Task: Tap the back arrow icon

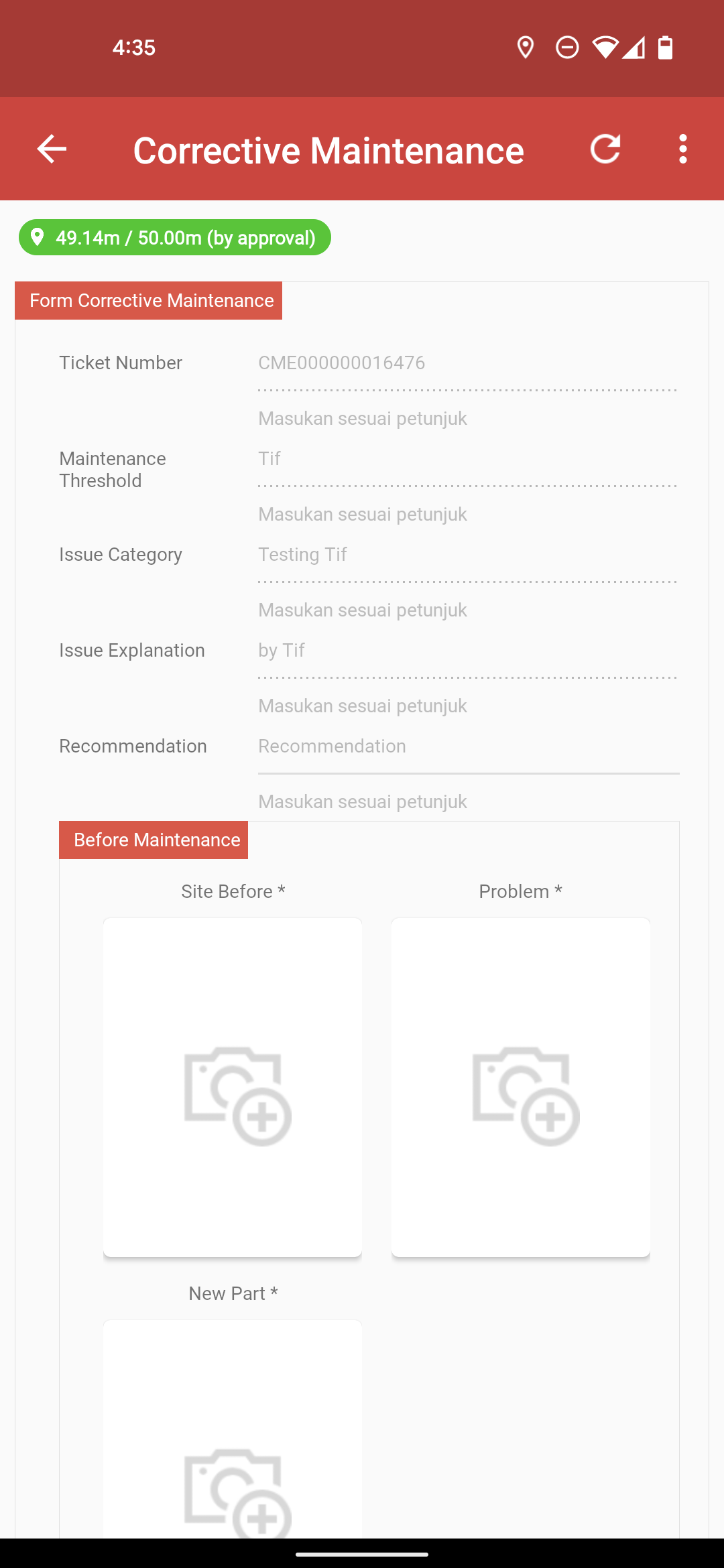Action: coord(52,149)
